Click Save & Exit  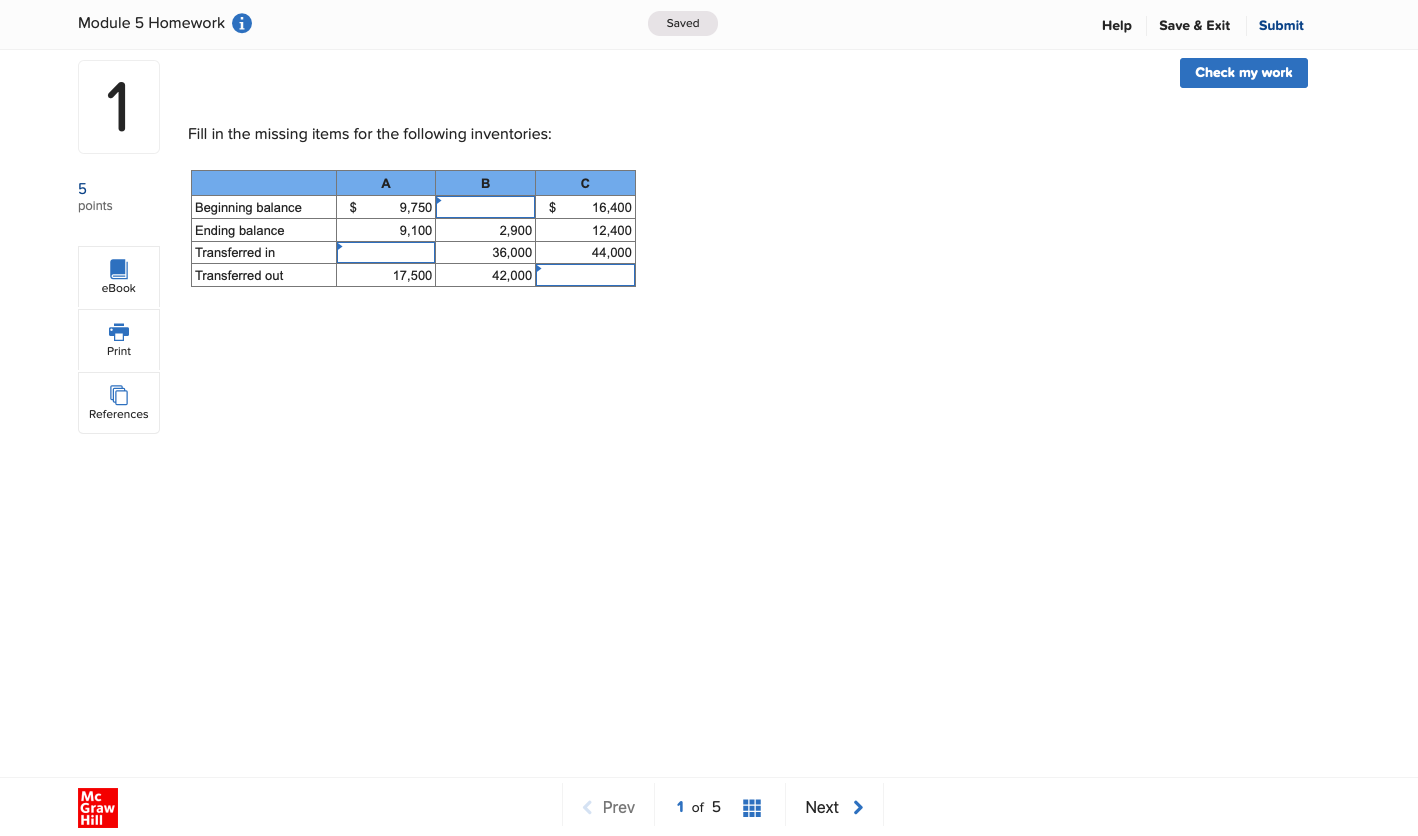pyautogui.click(x=1194, y=25)
